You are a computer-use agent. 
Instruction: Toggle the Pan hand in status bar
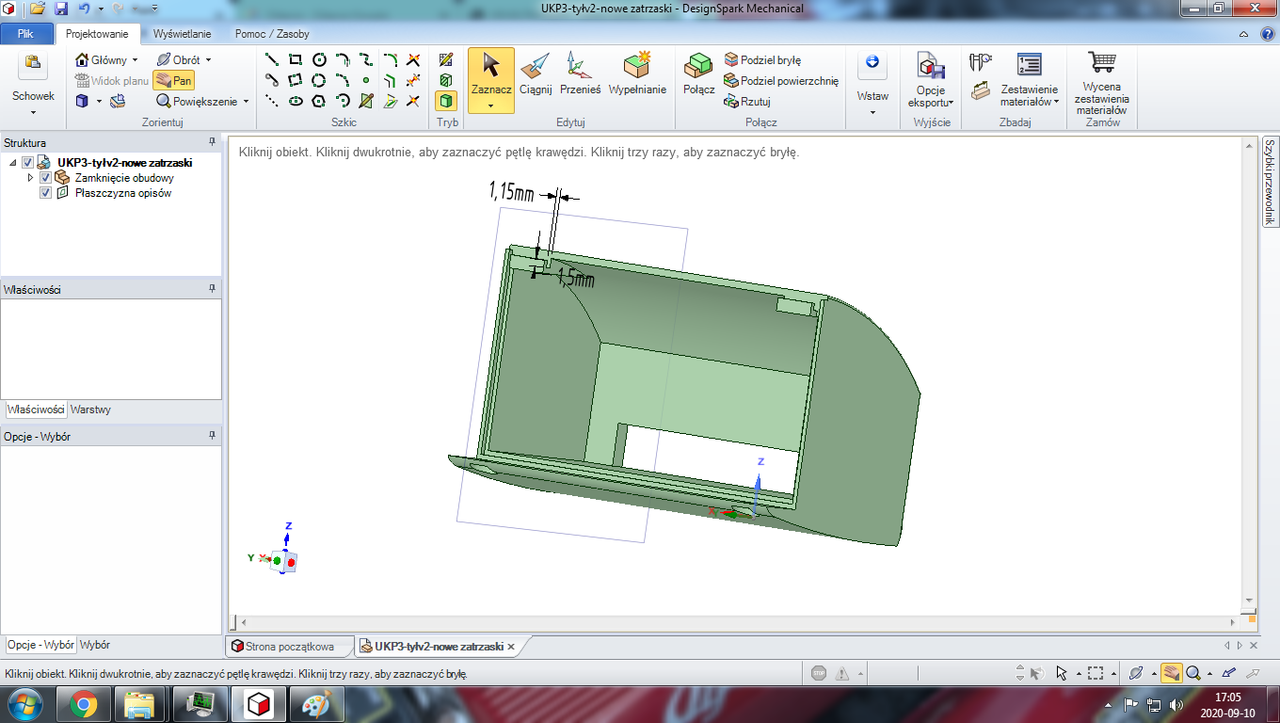point(1171,673)
